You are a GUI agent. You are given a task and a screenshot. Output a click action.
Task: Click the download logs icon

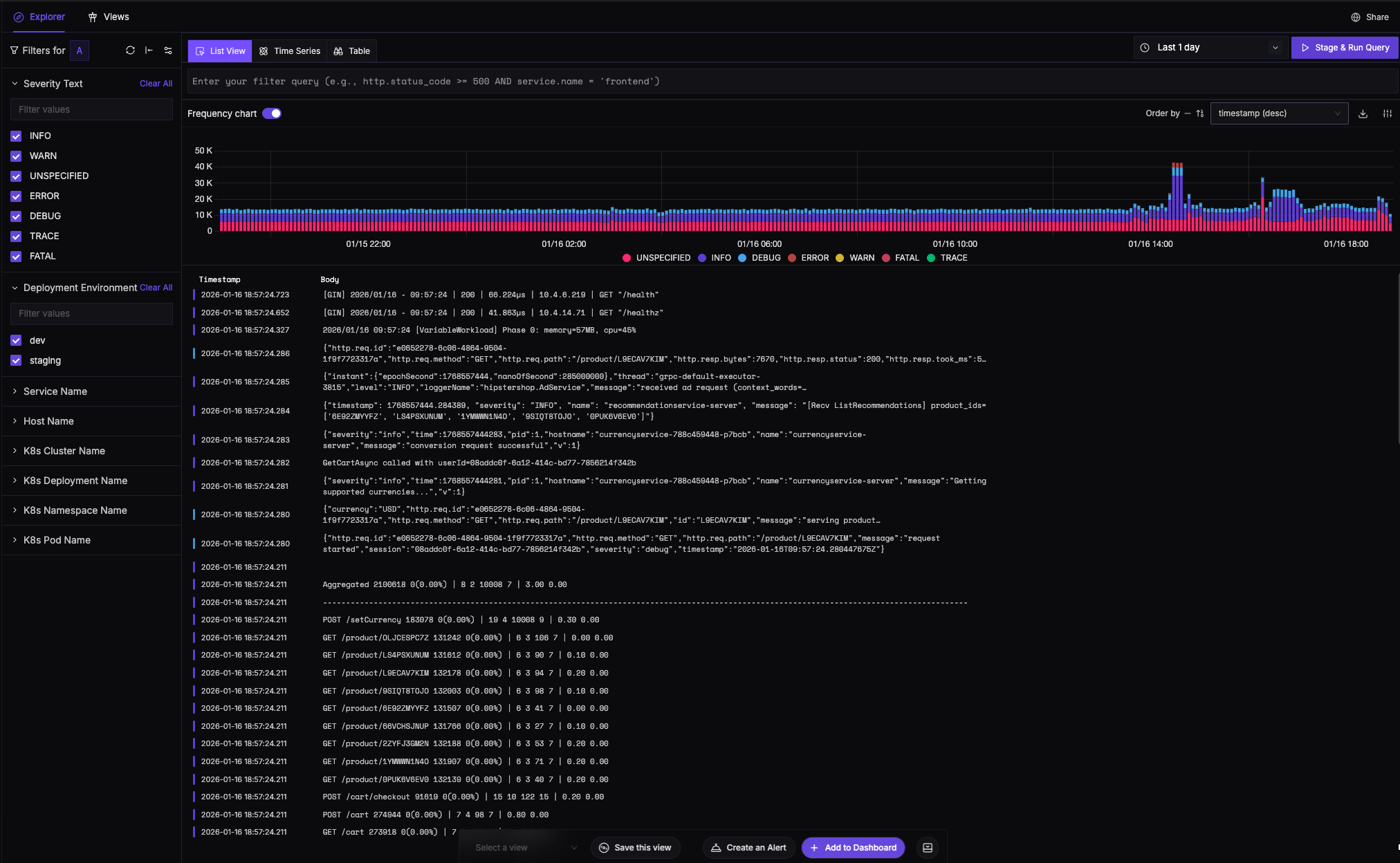coord(1363,113)
